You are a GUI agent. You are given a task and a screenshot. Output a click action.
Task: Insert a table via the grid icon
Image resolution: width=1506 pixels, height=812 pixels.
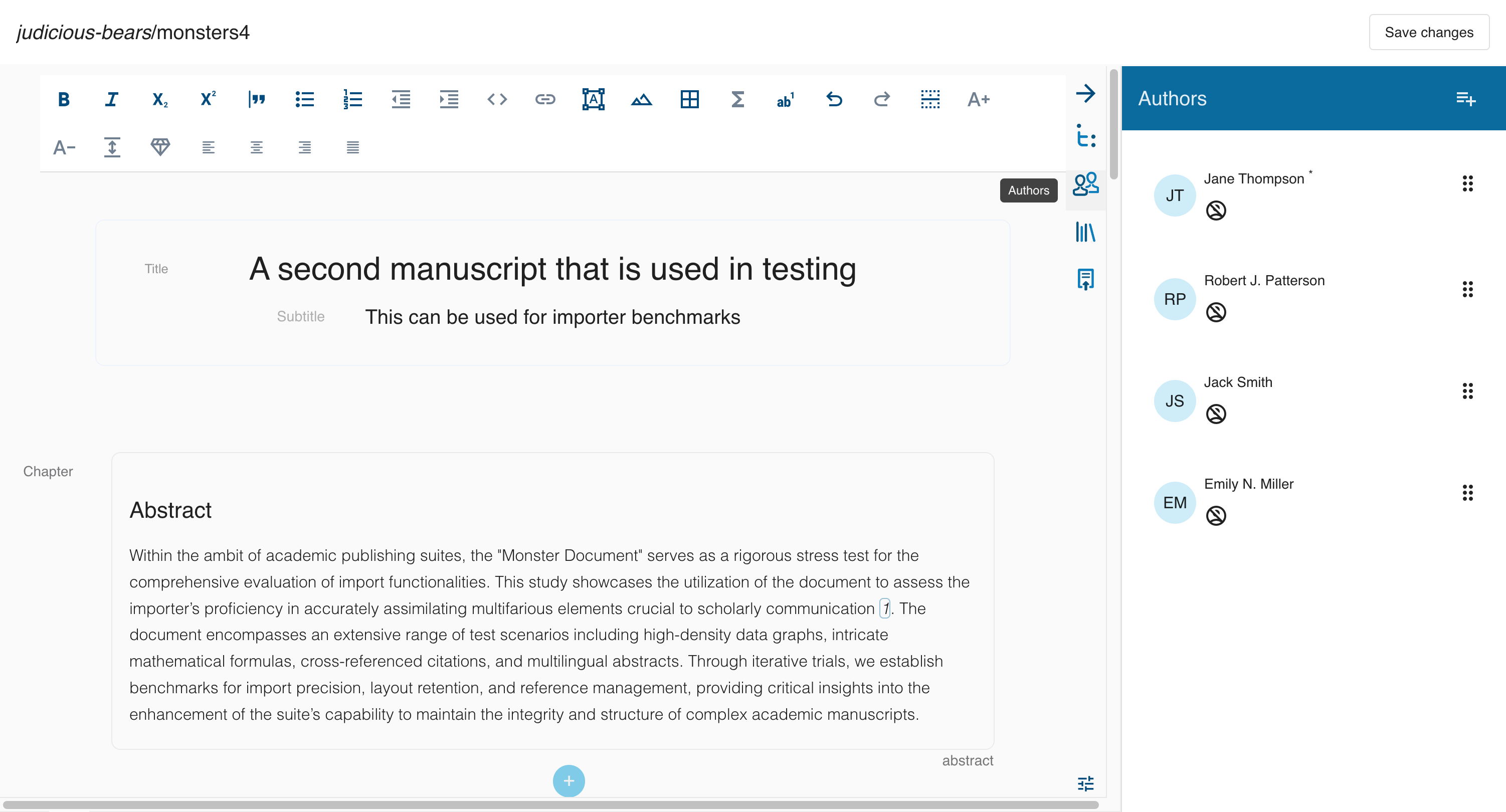pos(689,99)
